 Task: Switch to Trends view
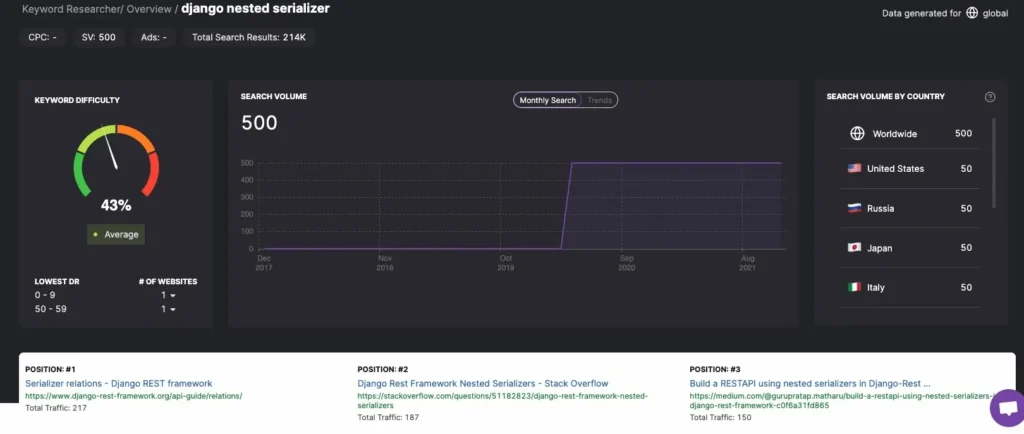coord(599,100)
